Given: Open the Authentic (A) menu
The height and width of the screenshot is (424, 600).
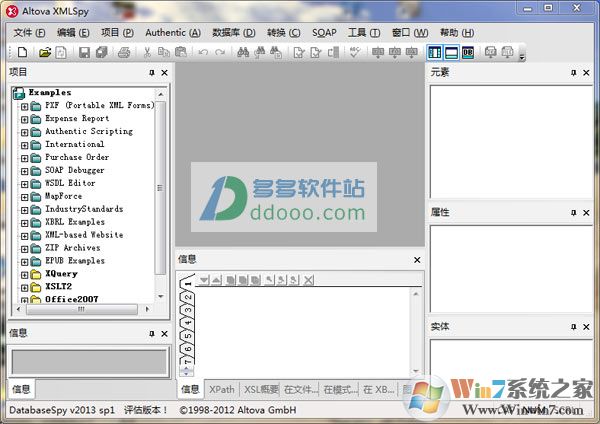Looking at the screenshot, I should pyautogui.click(x=173, y=33).
